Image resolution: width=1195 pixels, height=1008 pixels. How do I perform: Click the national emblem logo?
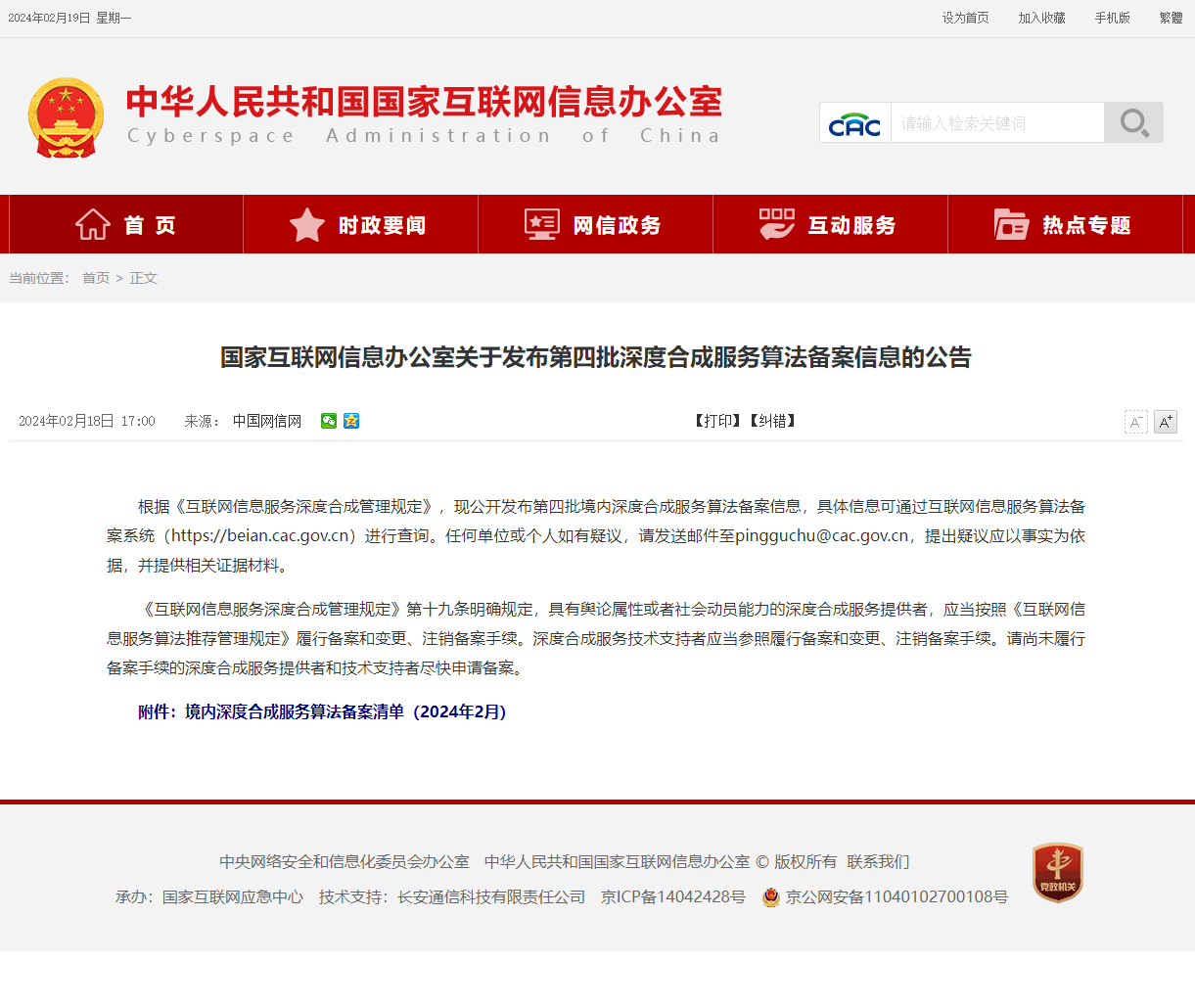tap(66, 117)
